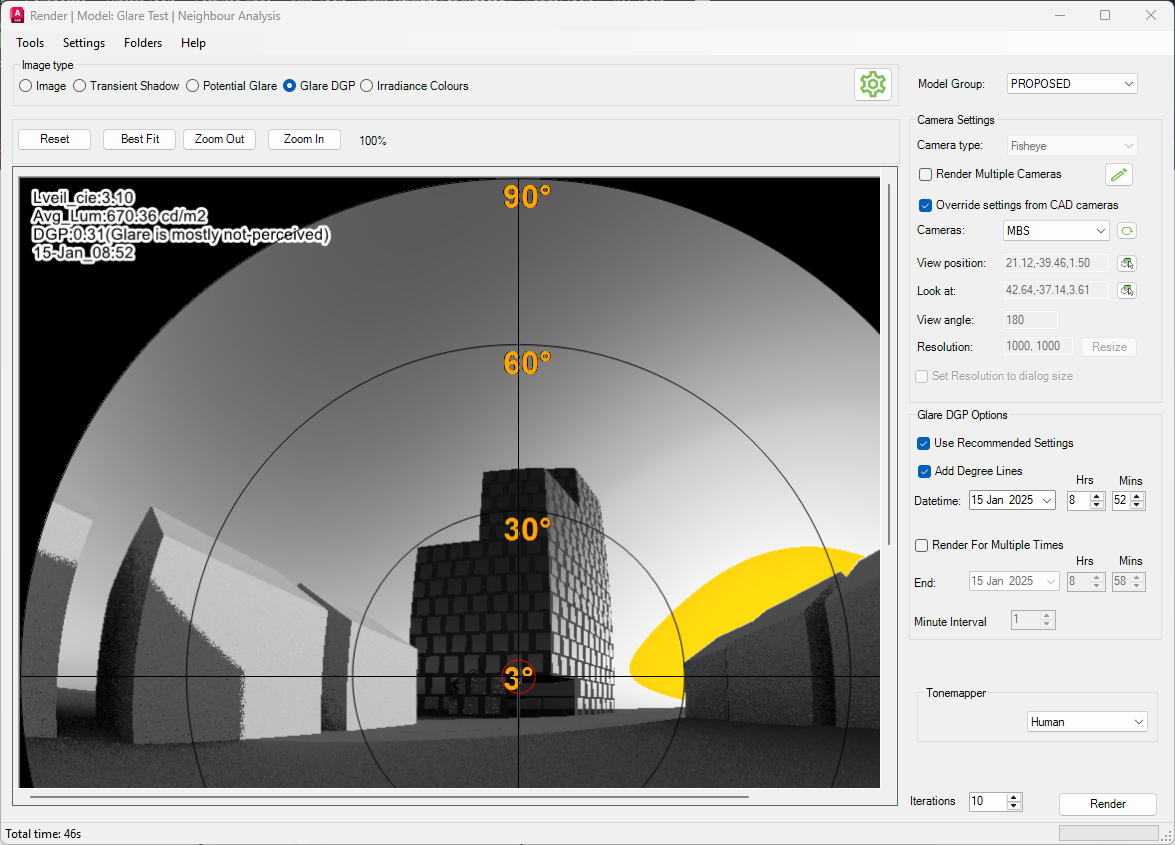Open the End date dropdown
Screen dimensions: 1175x845
coord(1051,581)
